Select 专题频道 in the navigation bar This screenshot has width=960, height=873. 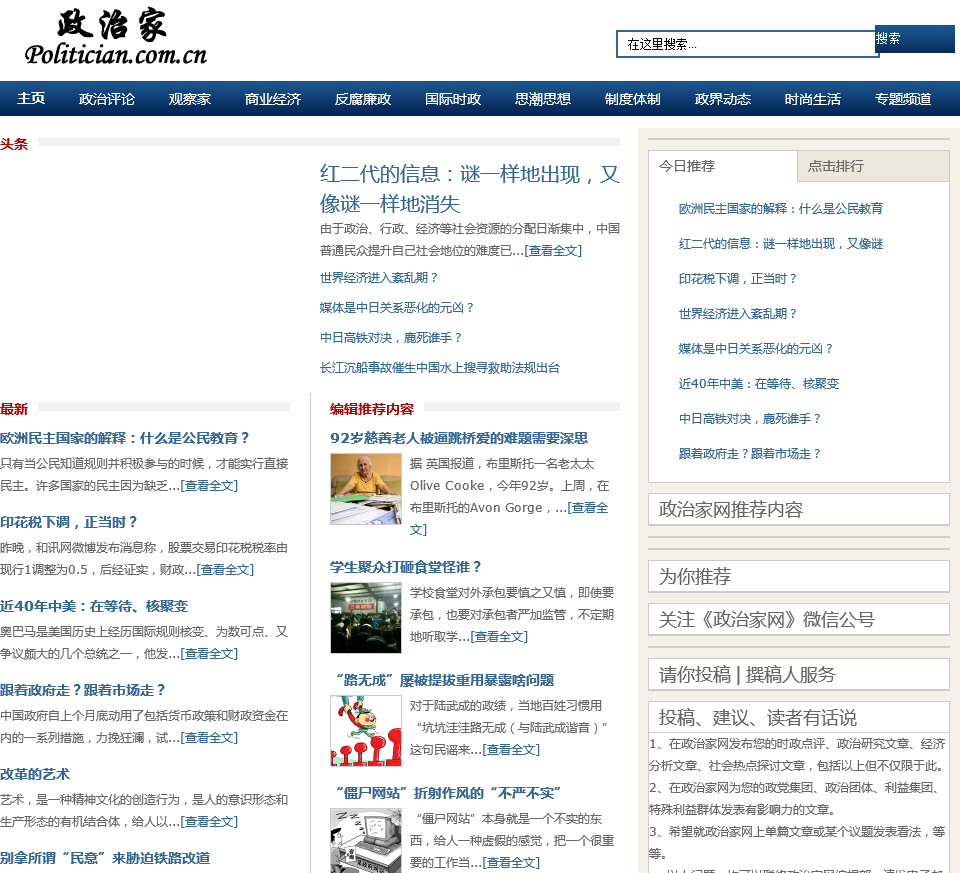903,99
